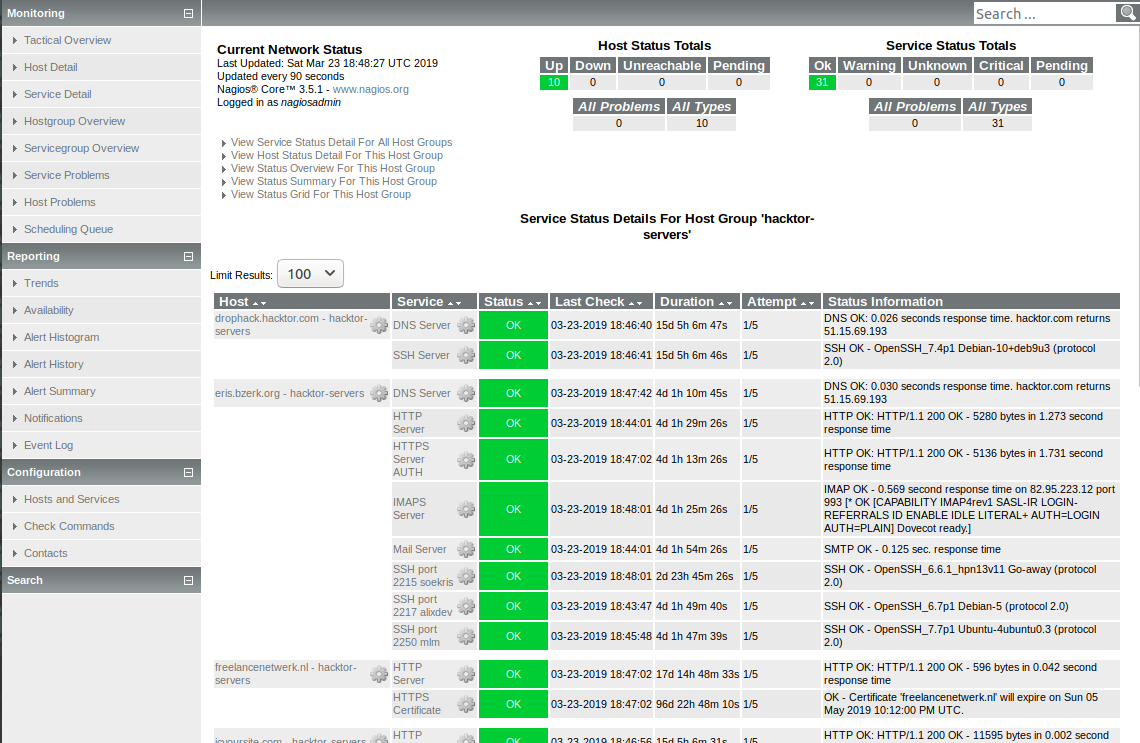Open the Trends report

[x=41, y=283]
